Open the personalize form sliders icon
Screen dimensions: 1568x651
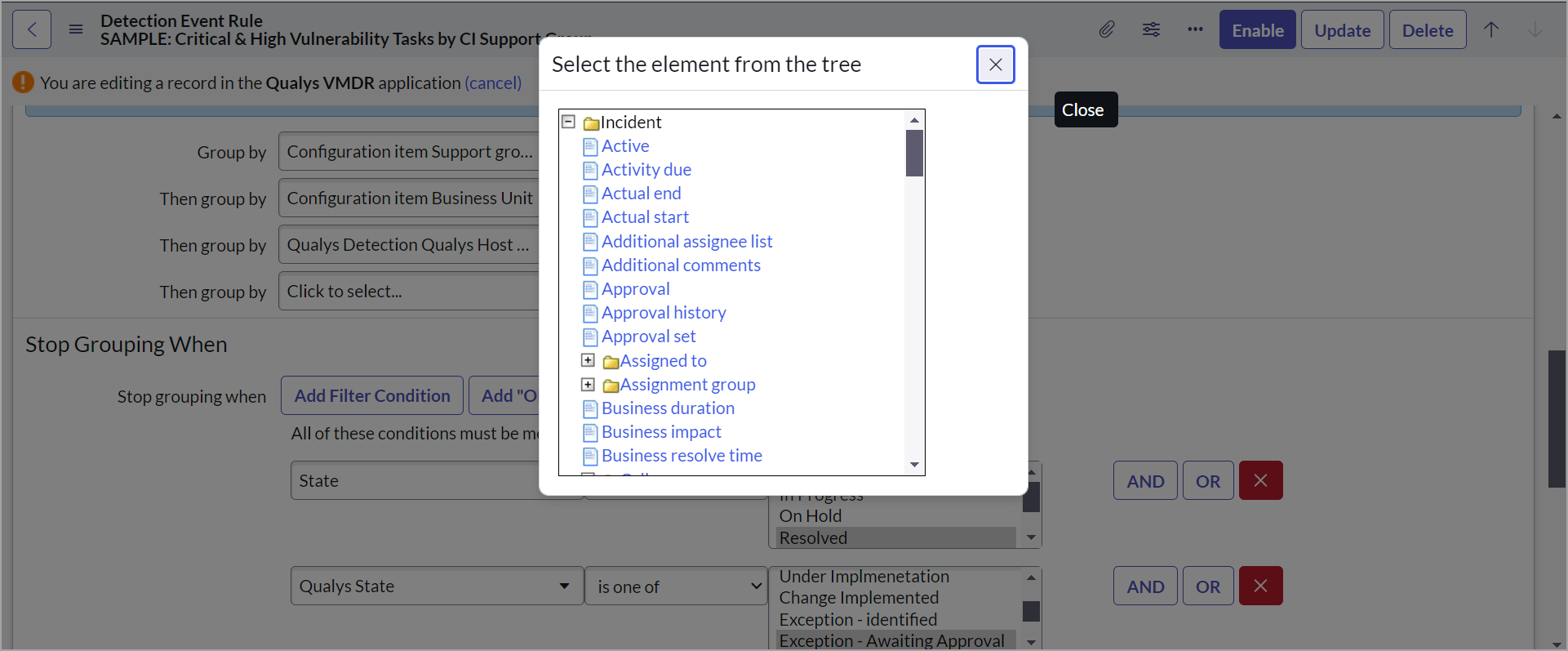[x=1151, y=30]
